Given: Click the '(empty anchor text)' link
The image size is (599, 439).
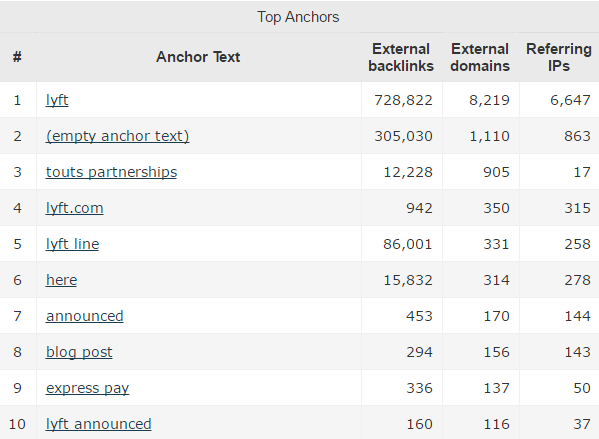Looking at the screenshot, I should [117, 136].
